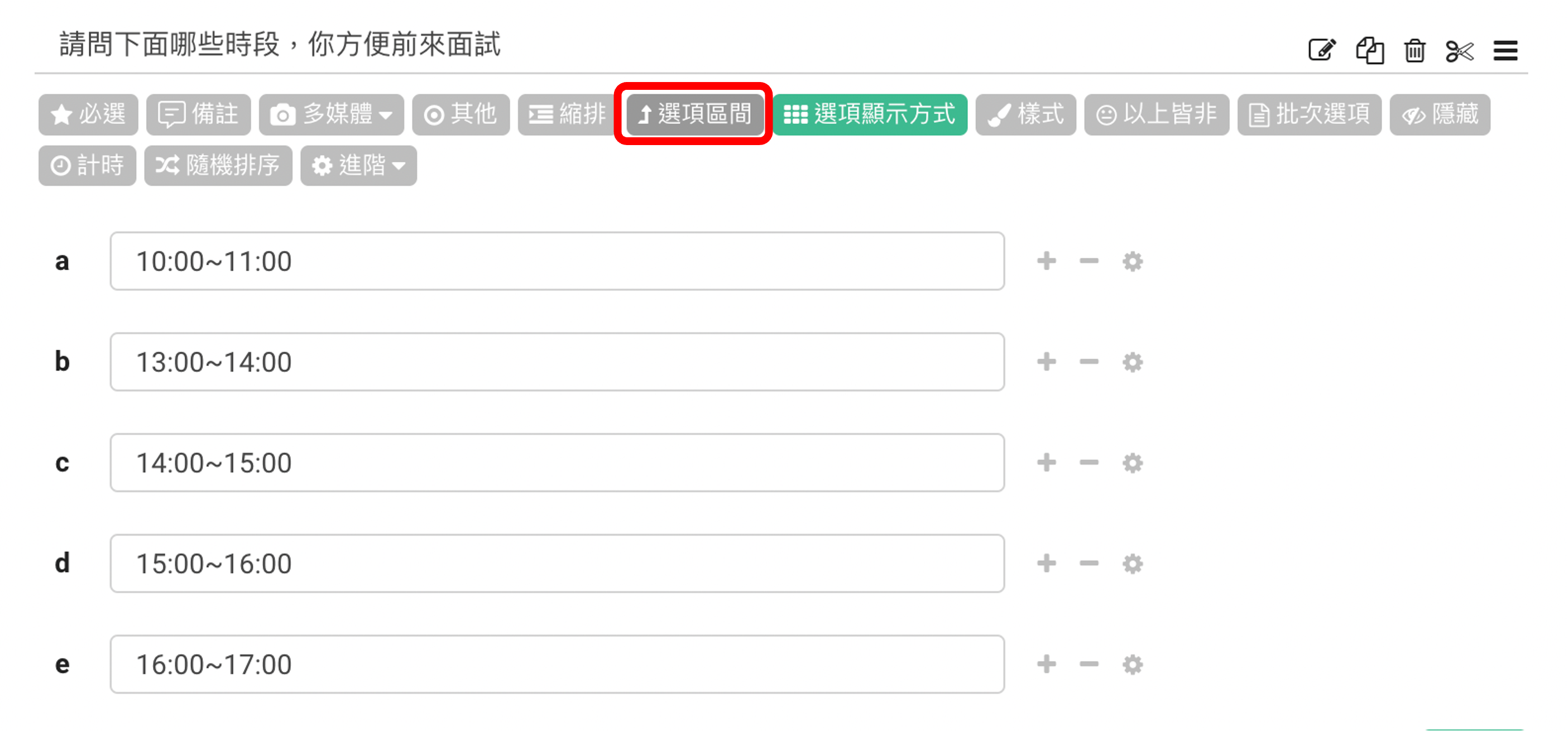1568x731 pixels.
Task: Click the duplicate question copy icon
Action: [x=1370, y=51]
